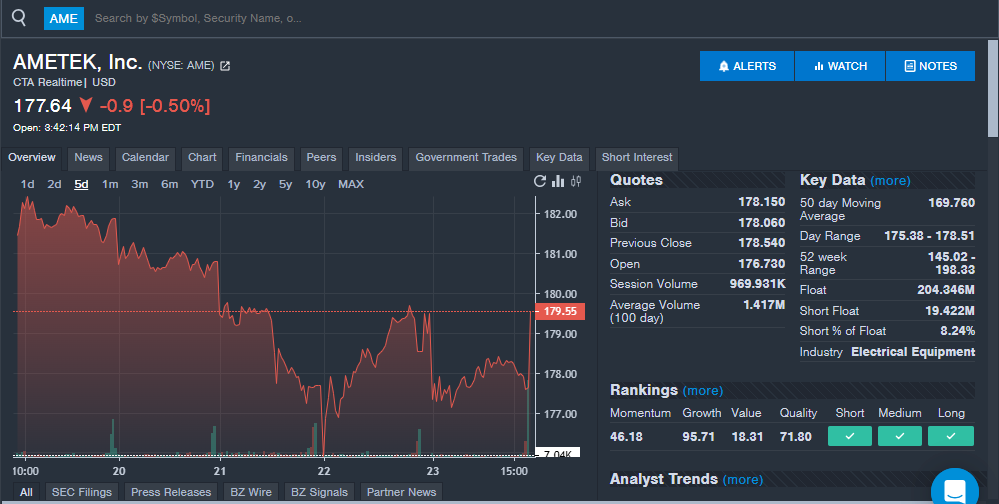
Task: Open the Financials tab
Action: coord(261,158)
